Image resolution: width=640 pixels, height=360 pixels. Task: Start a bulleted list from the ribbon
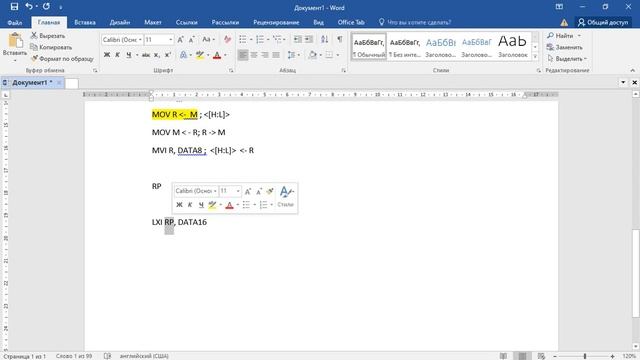point(243,40)
